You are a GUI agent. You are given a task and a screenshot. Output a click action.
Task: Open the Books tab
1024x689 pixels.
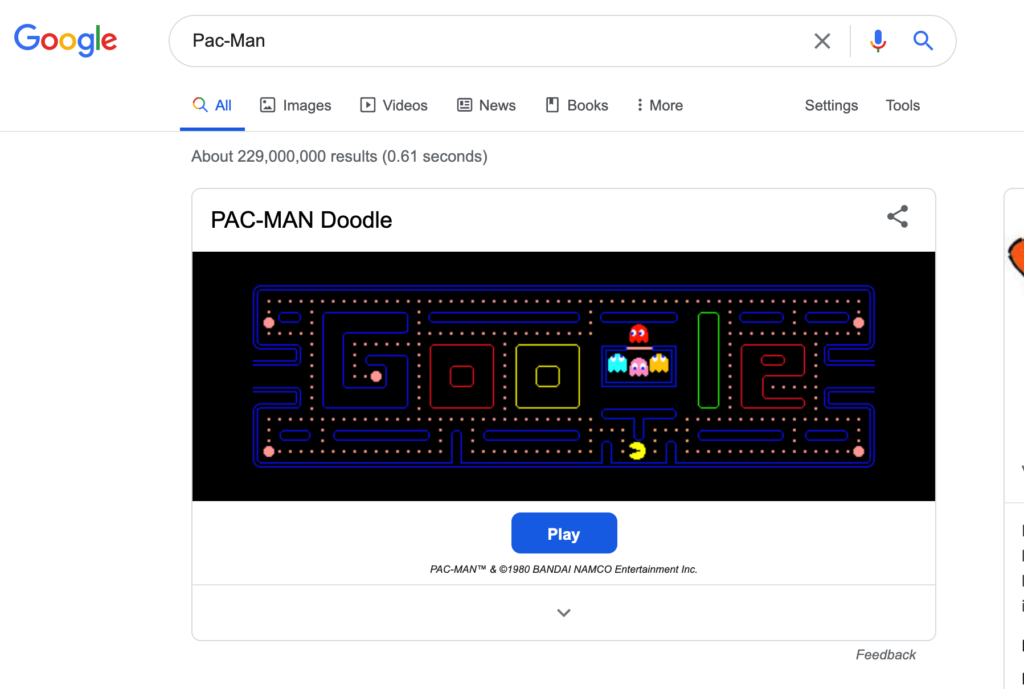click(577, 105)
